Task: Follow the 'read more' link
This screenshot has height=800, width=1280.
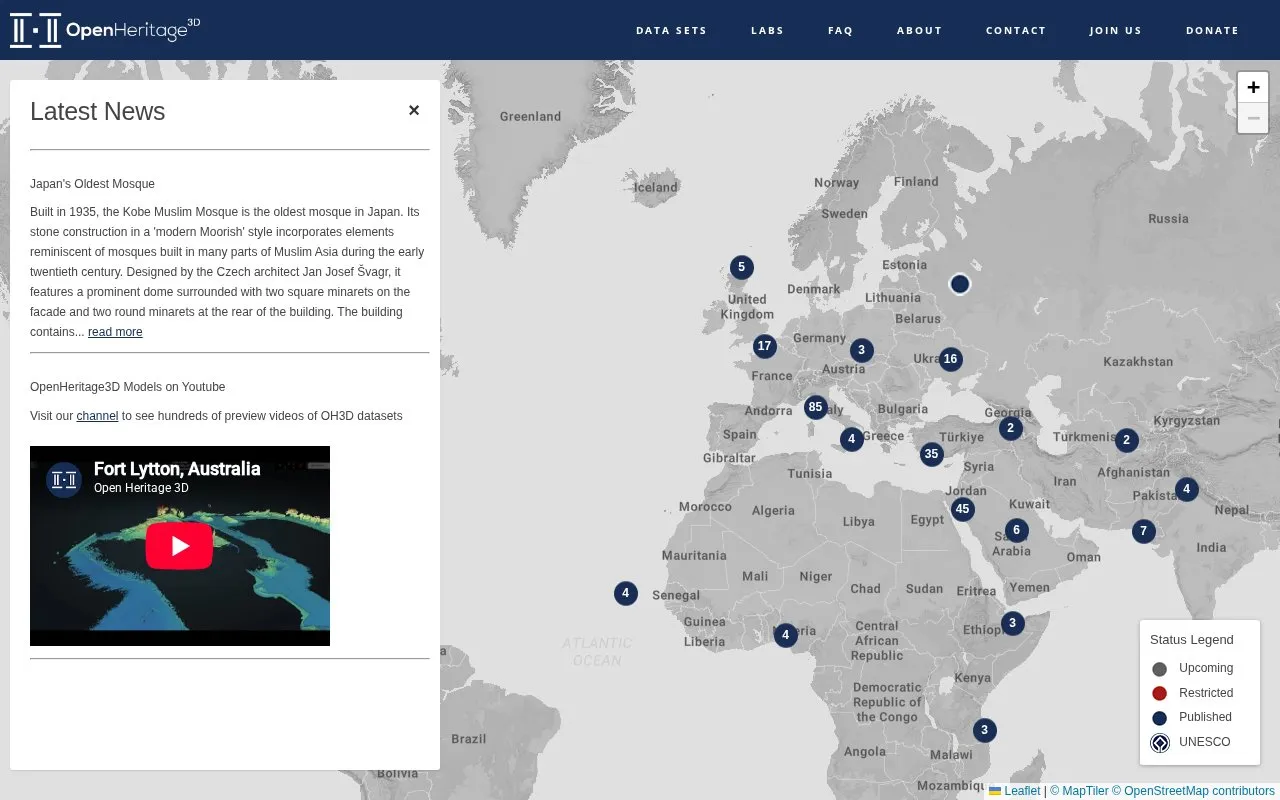Action: (x=115, y=332)
